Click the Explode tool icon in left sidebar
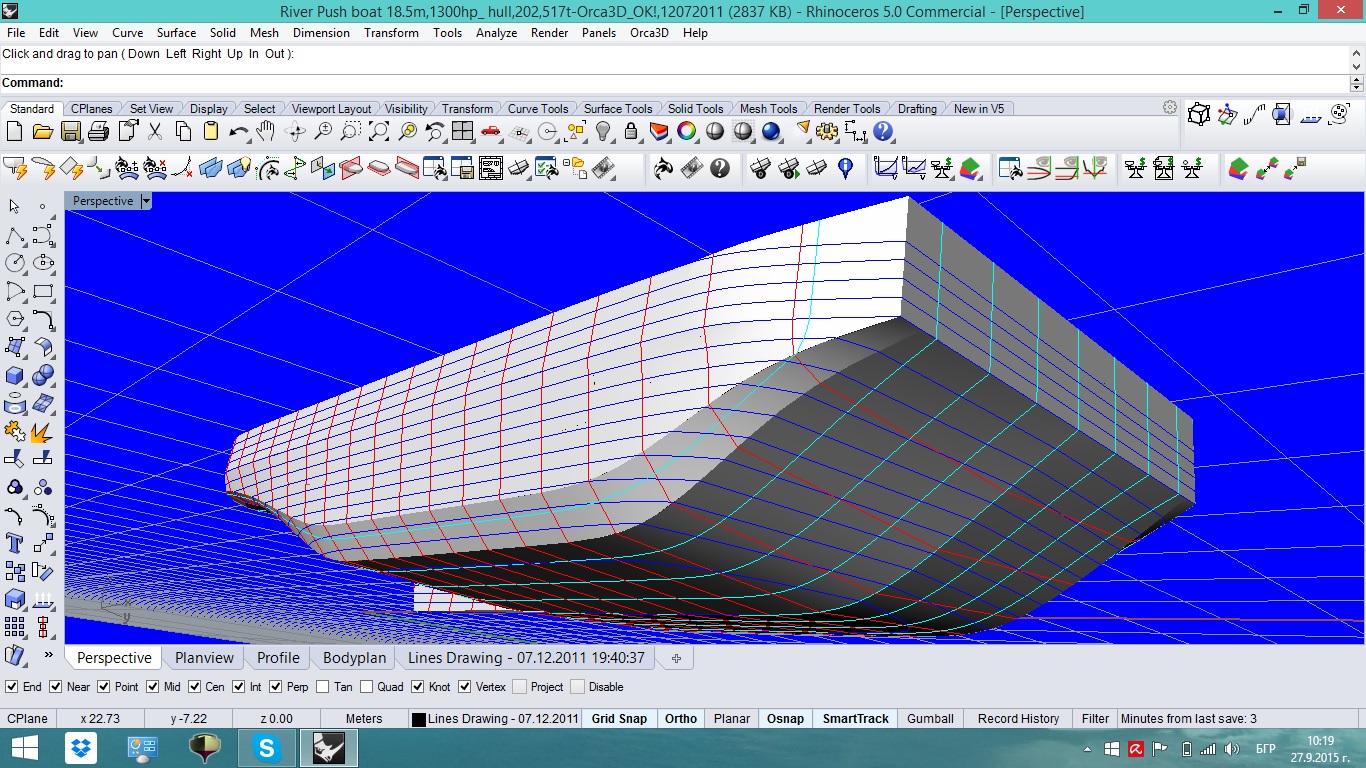This screenshot has height=768, width=1366. point(43,431)
